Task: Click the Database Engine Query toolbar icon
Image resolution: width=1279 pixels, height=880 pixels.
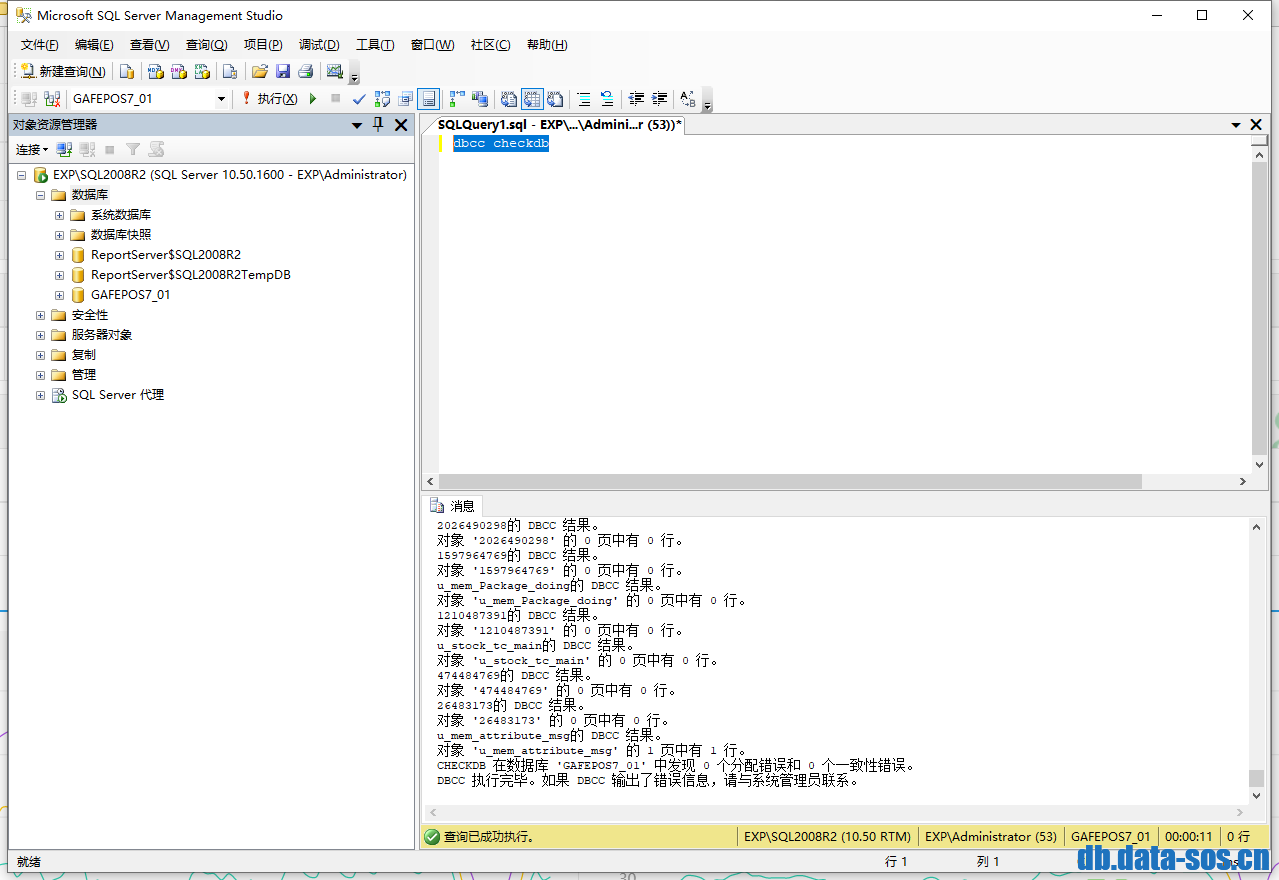Action: 127,71
